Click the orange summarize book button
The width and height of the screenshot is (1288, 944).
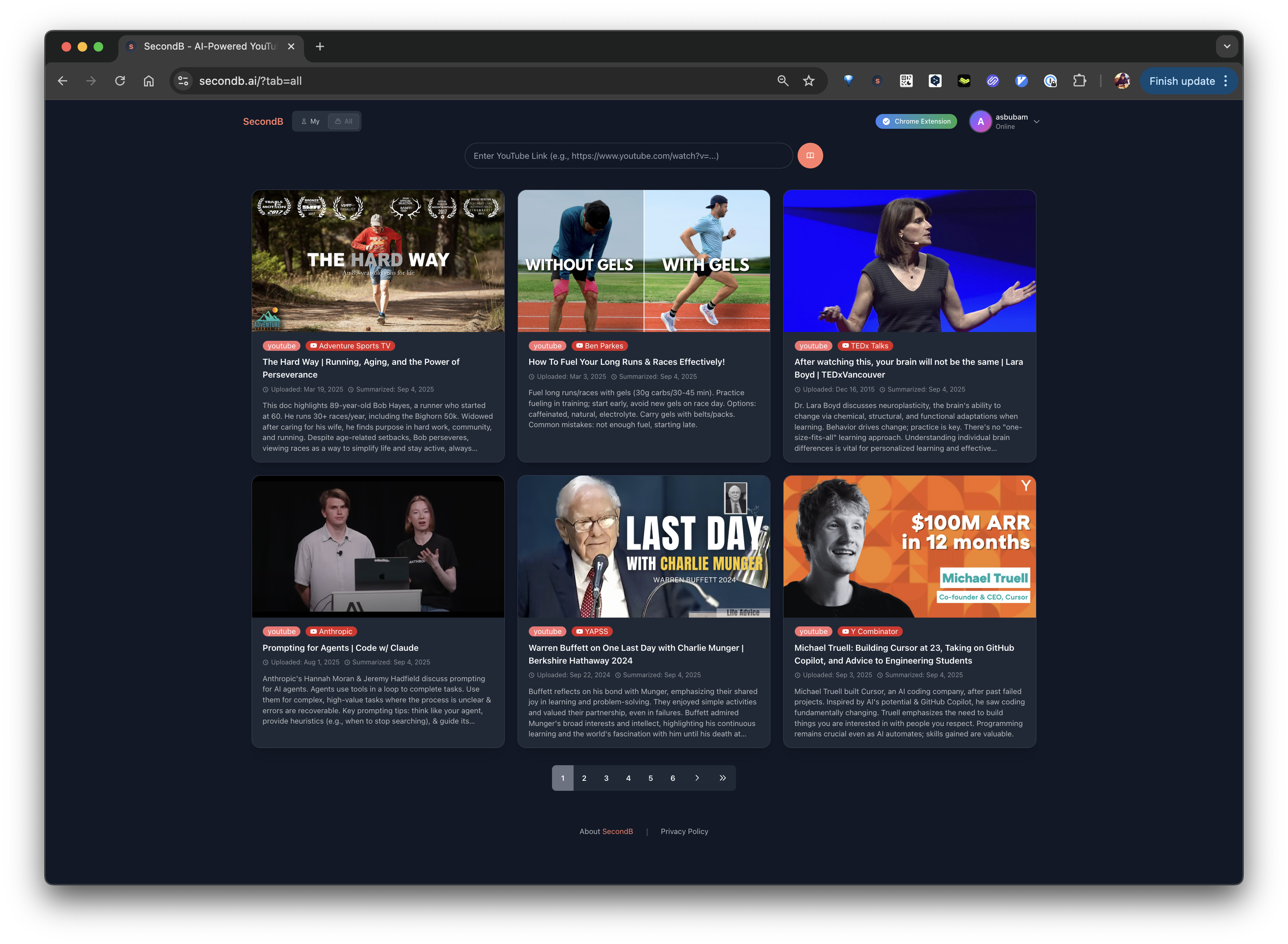(810, 156)
